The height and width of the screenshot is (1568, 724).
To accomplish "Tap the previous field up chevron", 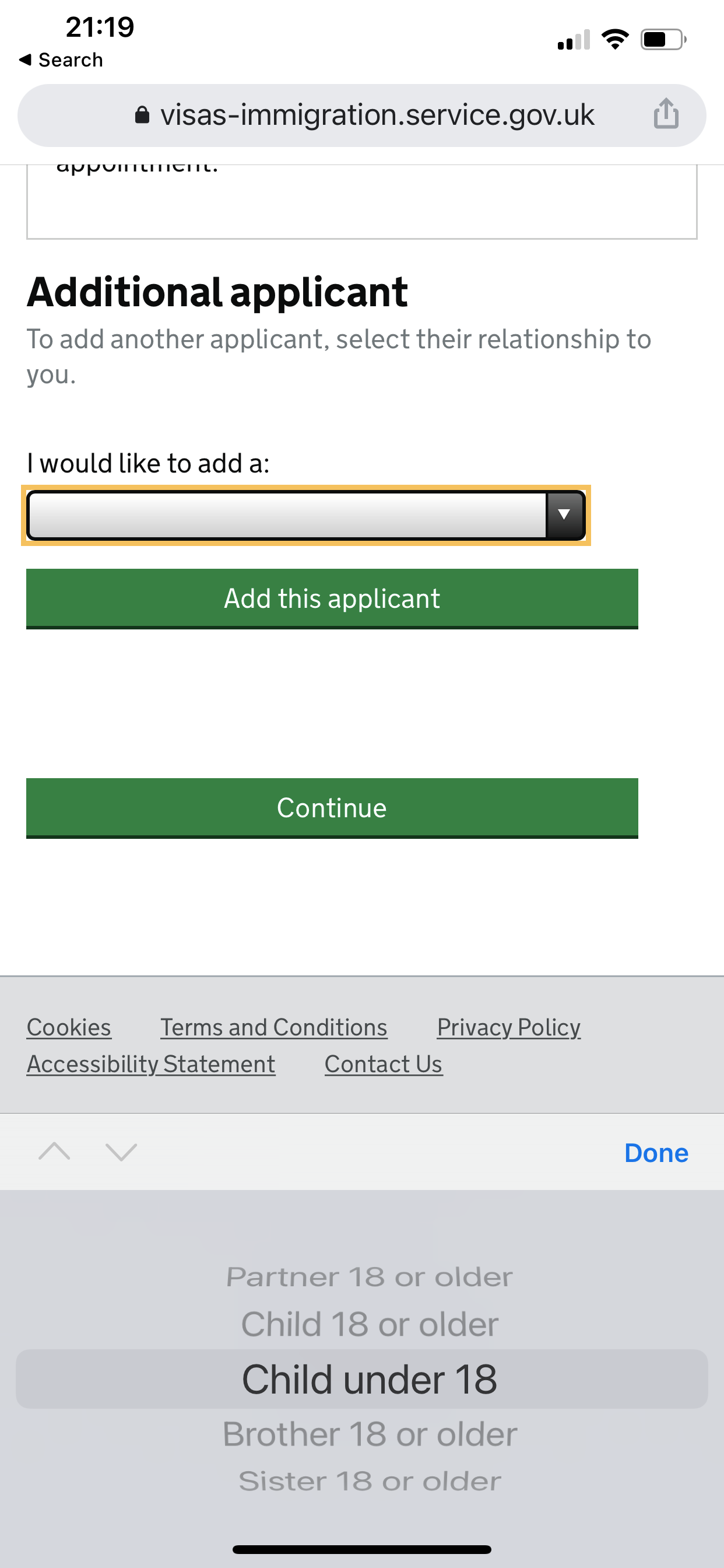I will (x=54, y=1151).
